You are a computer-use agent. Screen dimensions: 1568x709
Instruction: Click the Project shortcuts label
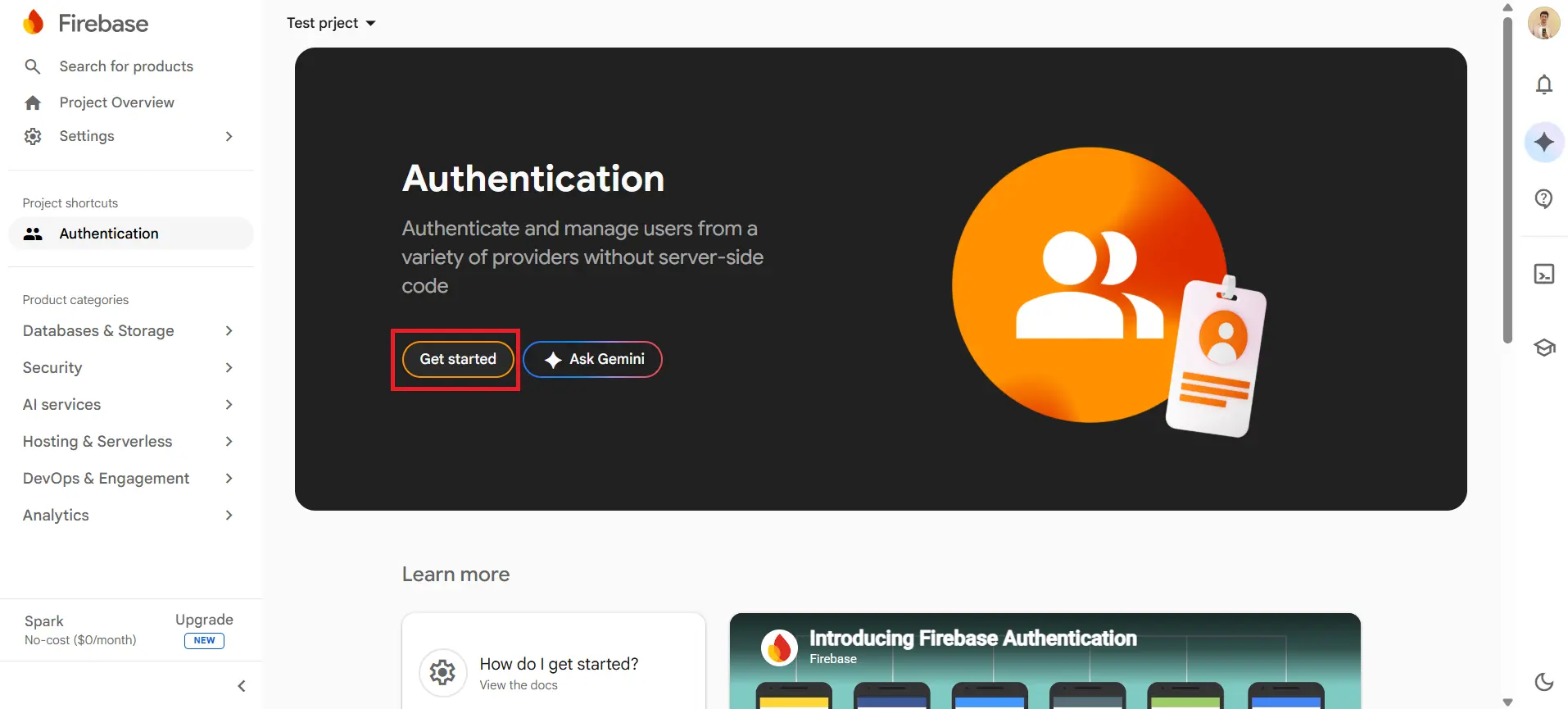coord(70,203)
